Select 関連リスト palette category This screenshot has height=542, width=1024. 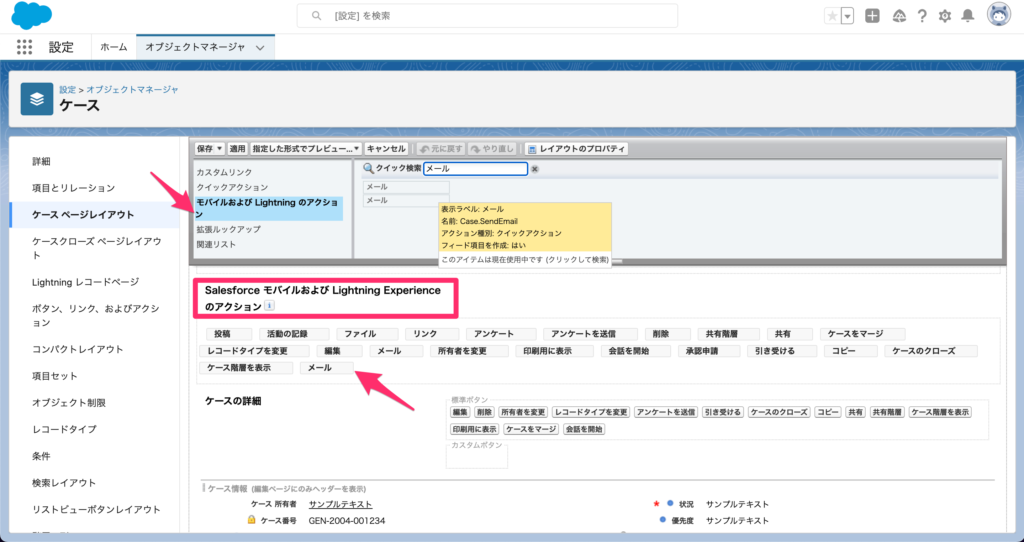click(216, 244)
